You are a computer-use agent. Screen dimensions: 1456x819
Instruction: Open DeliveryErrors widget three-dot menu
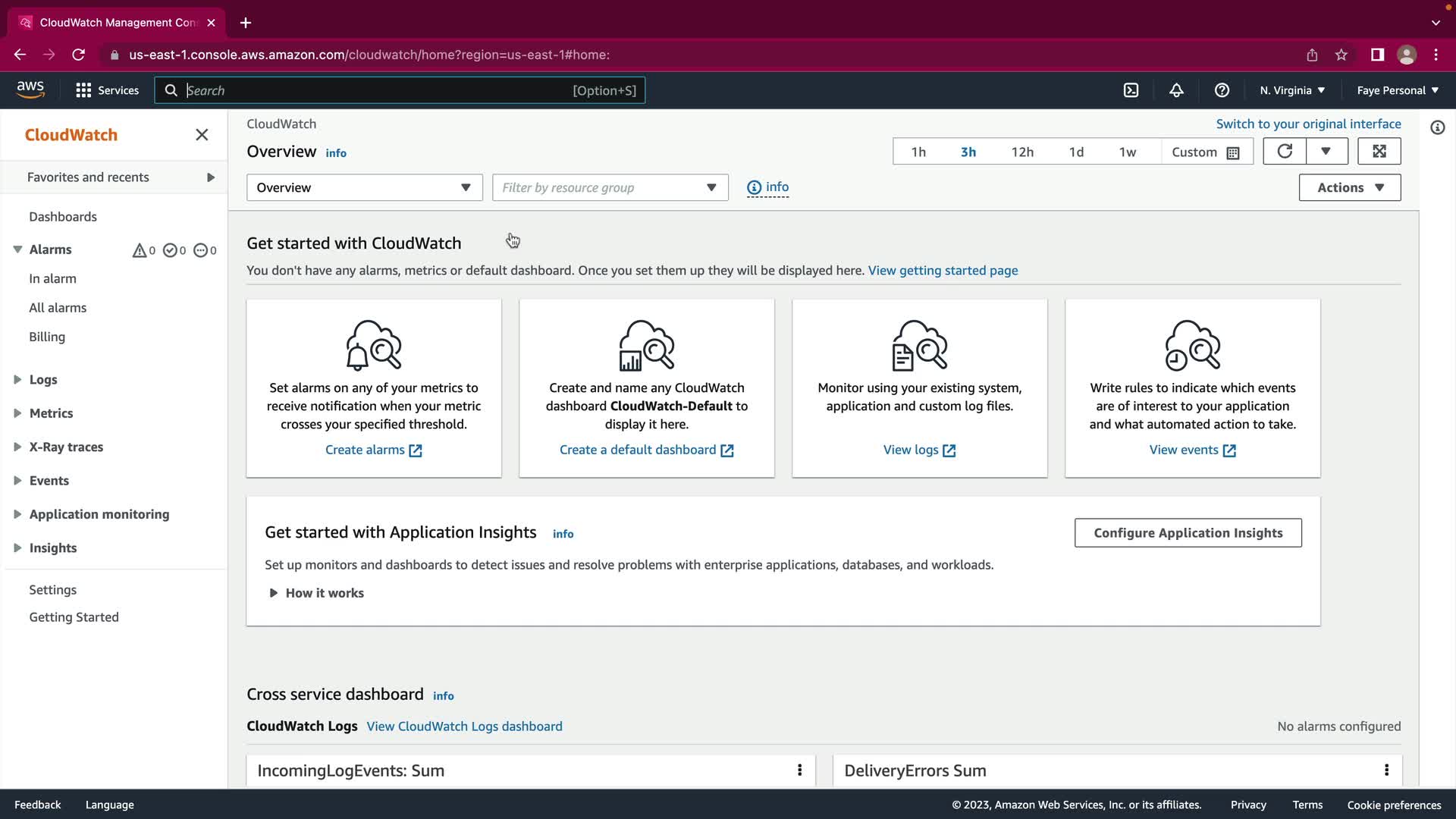(1386, 770)
